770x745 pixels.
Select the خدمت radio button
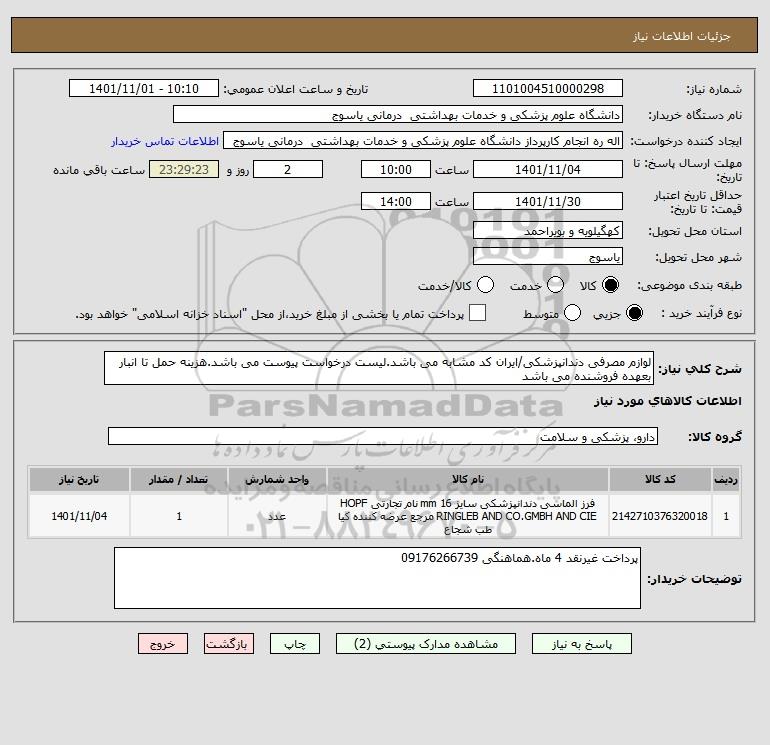(x=555, y=285)
